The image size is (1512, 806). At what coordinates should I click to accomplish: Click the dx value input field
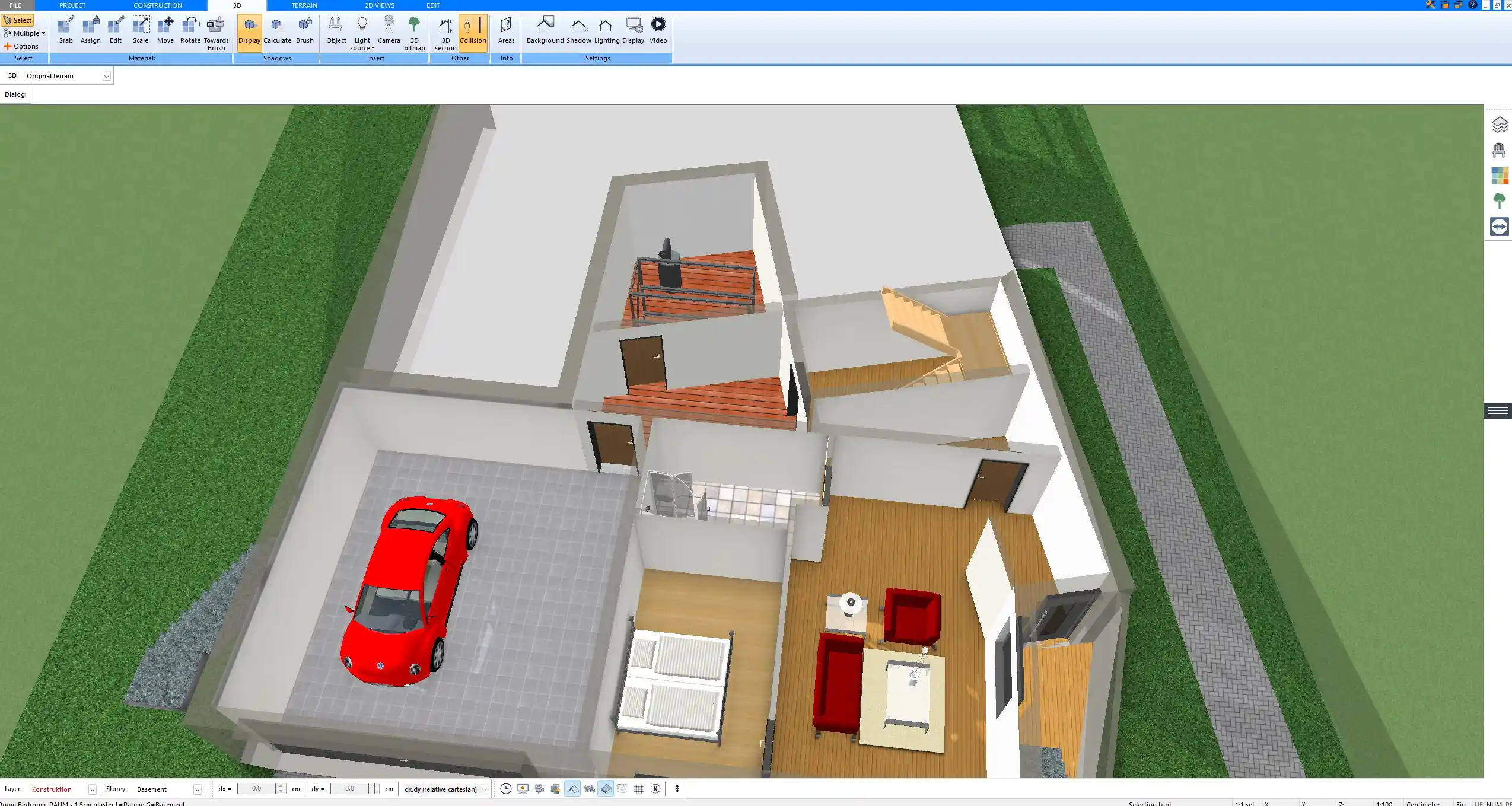[259, 789]
